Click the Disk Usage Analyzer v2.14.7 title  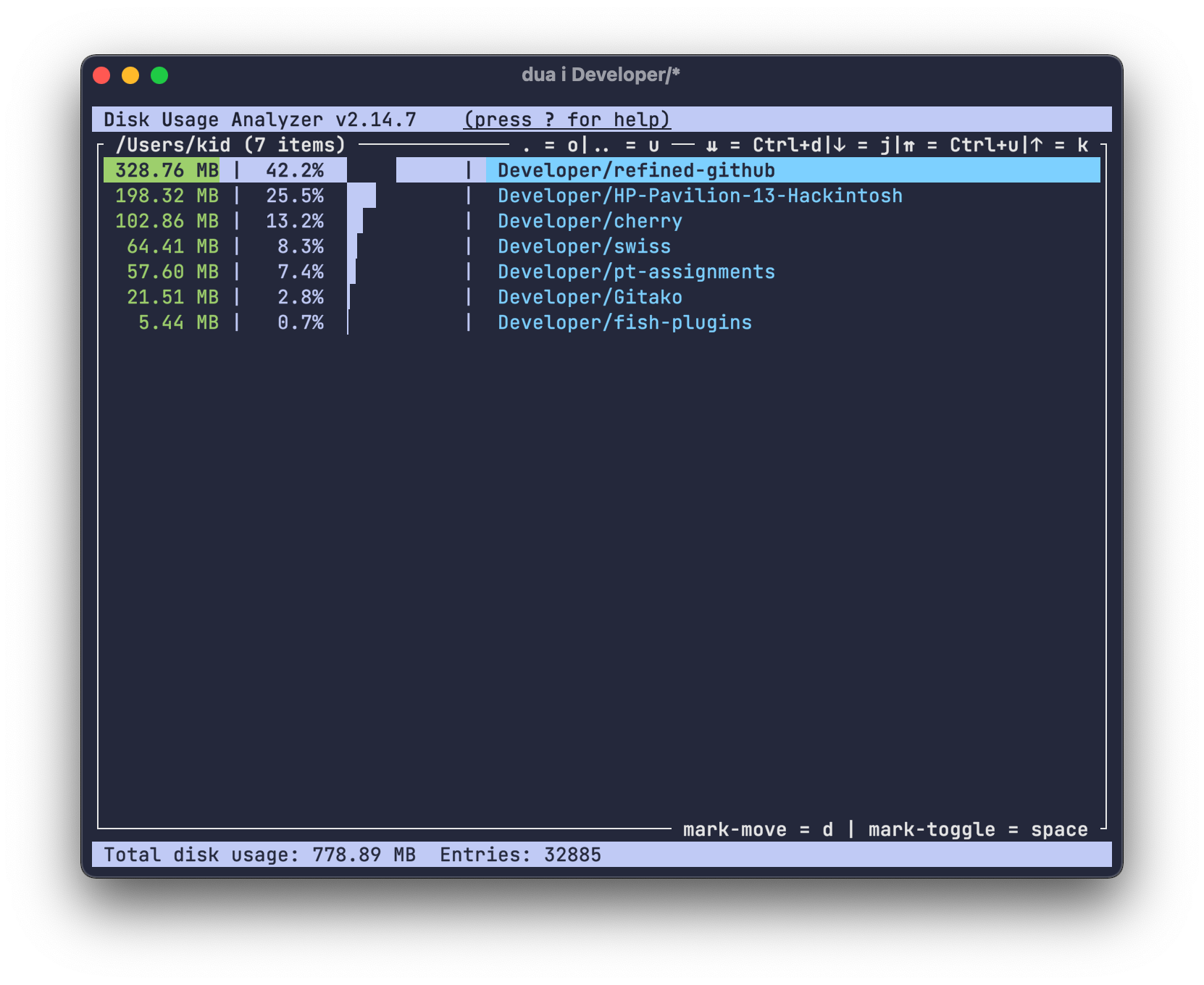point(260,120)
